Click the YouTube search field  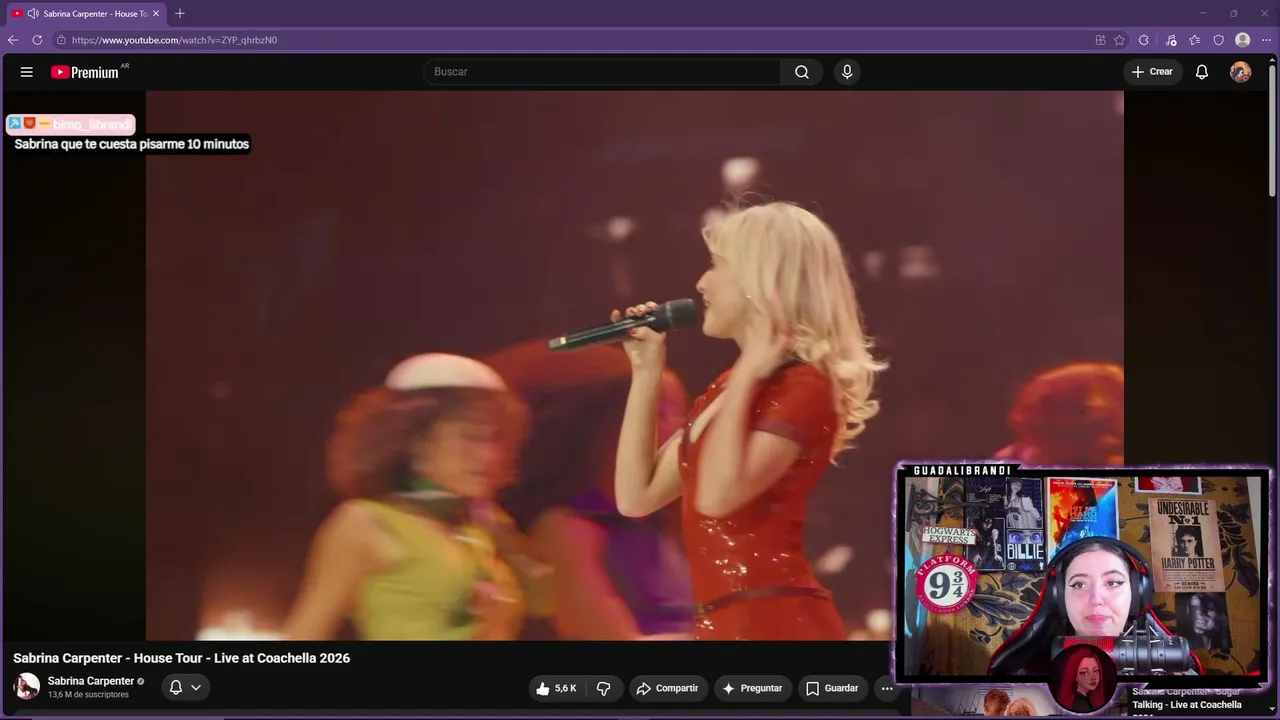[602, 72]
